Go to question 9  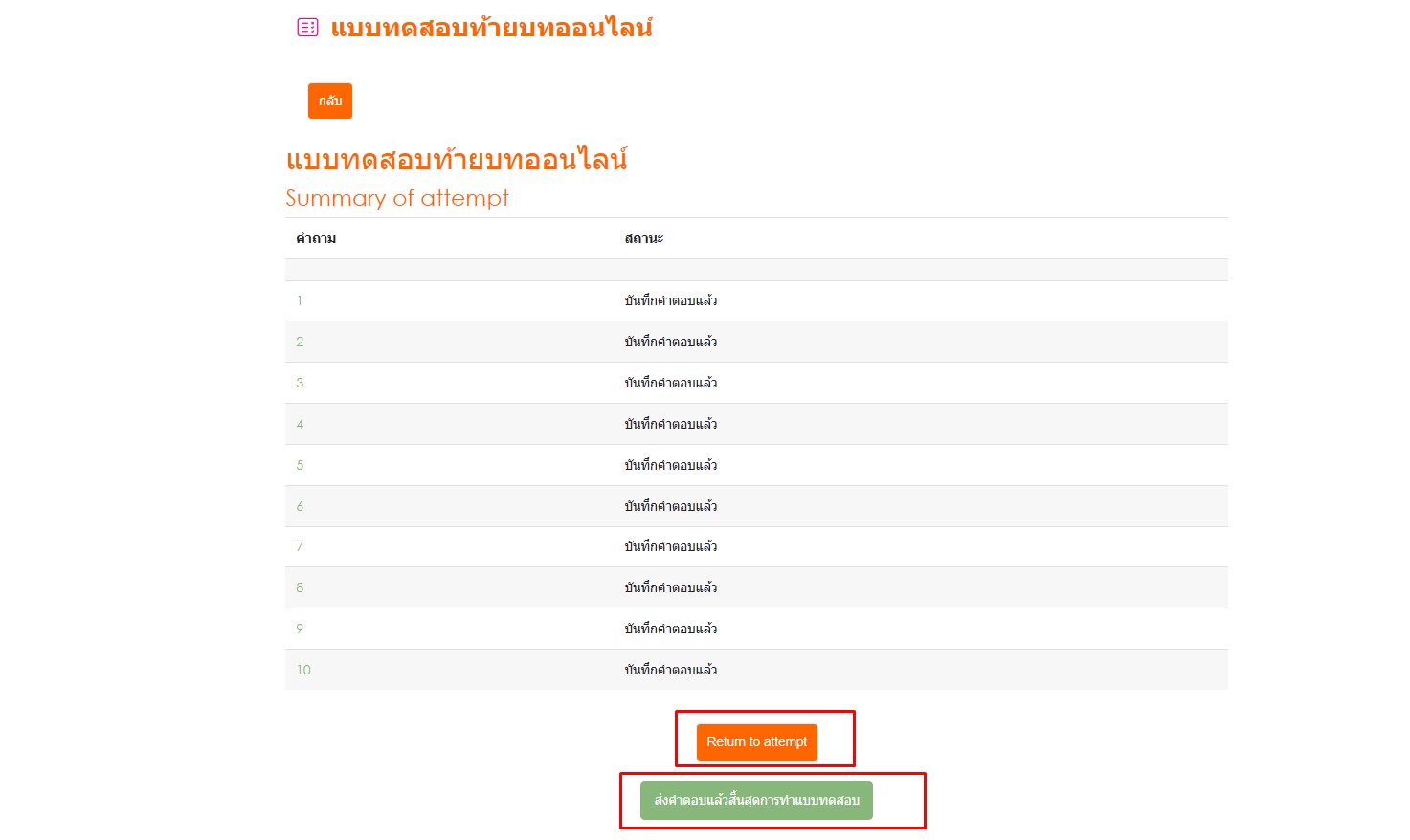coord(300,630)
